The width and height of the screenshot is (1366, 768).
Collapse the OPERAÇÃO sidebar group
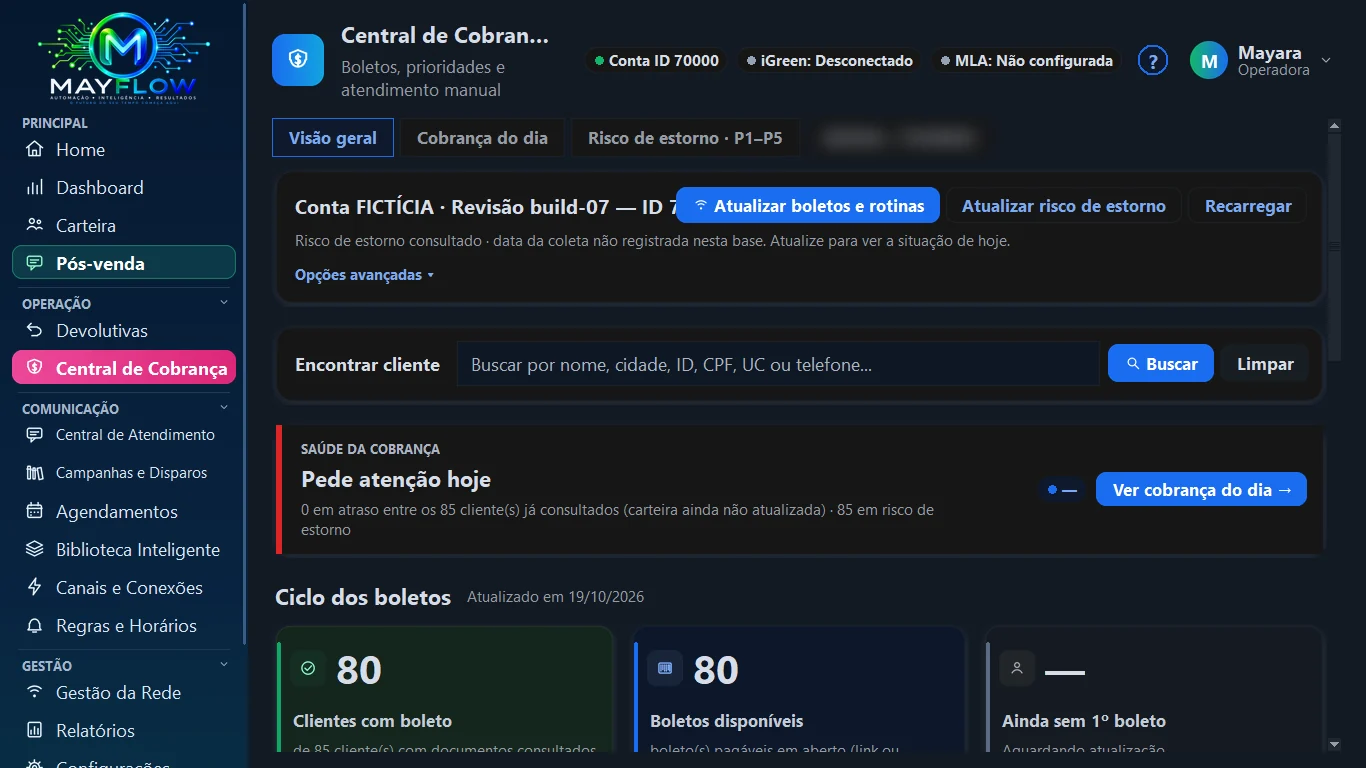tap(224, 303)
